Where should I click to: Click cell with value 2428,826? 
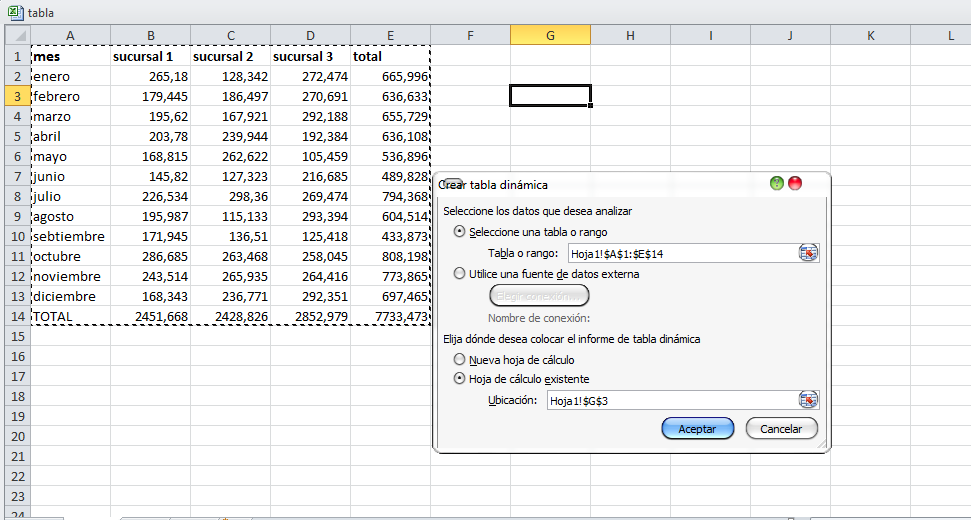[x=230, y=316]
